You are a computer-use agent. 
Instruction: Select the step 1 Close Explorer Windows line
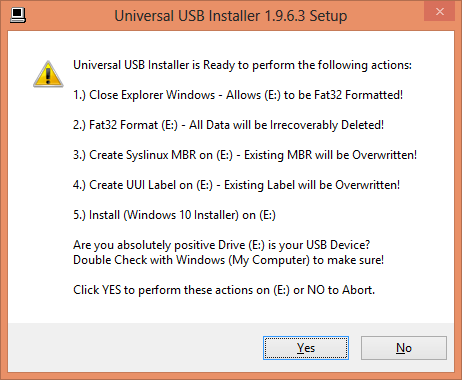pos(238,95)
